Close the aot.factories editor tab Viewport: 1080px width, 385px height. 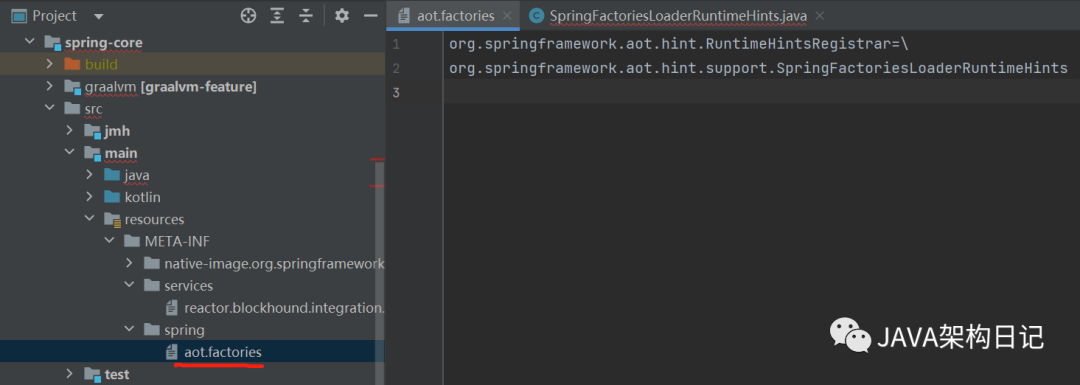506,16
